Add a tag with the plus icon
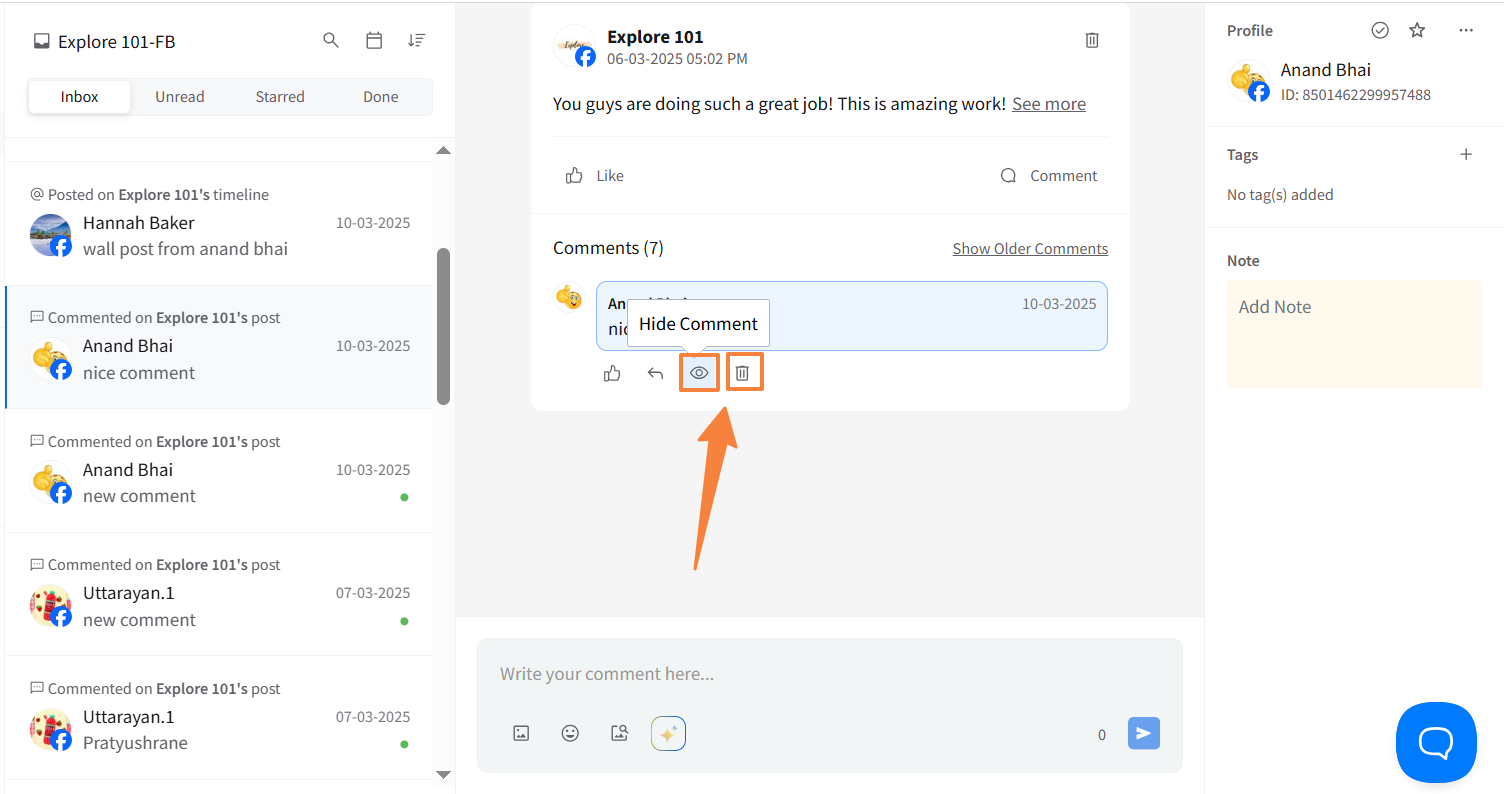Viewport: 1504px width, 794px height. coord(1466,154)
